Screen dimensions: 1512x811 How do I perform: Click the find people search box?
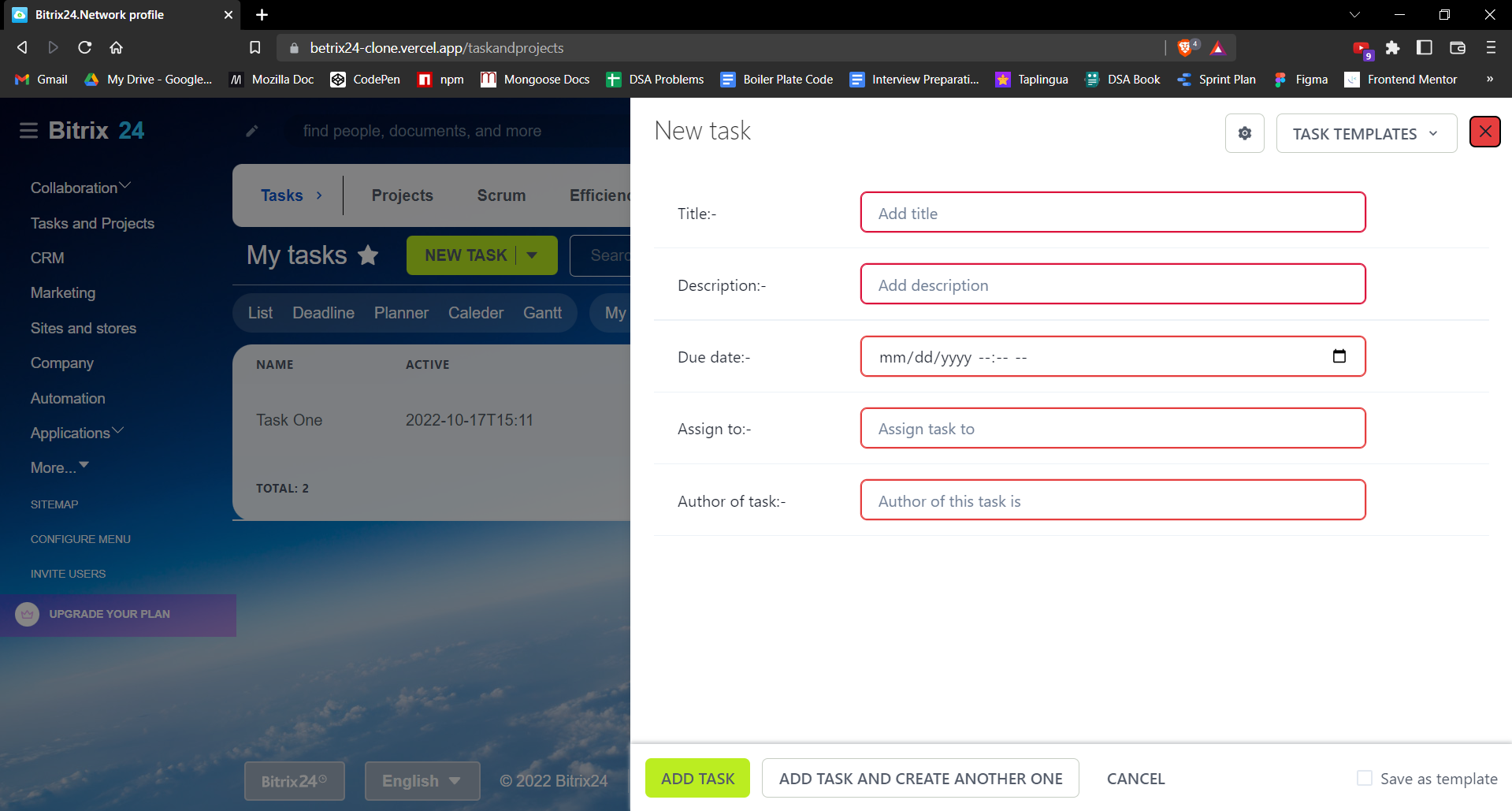pos(422,131)
